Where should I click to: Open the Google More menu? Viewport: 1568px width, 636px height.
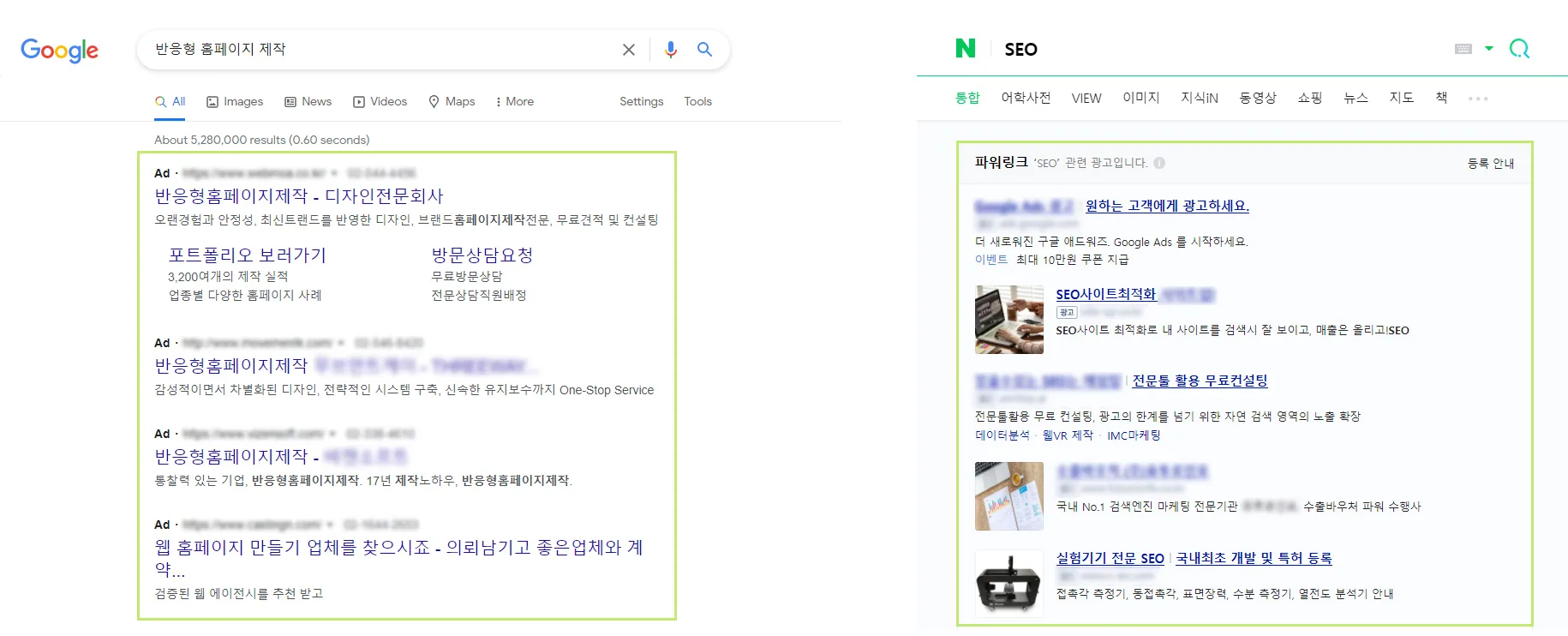(x=514, y=101)
